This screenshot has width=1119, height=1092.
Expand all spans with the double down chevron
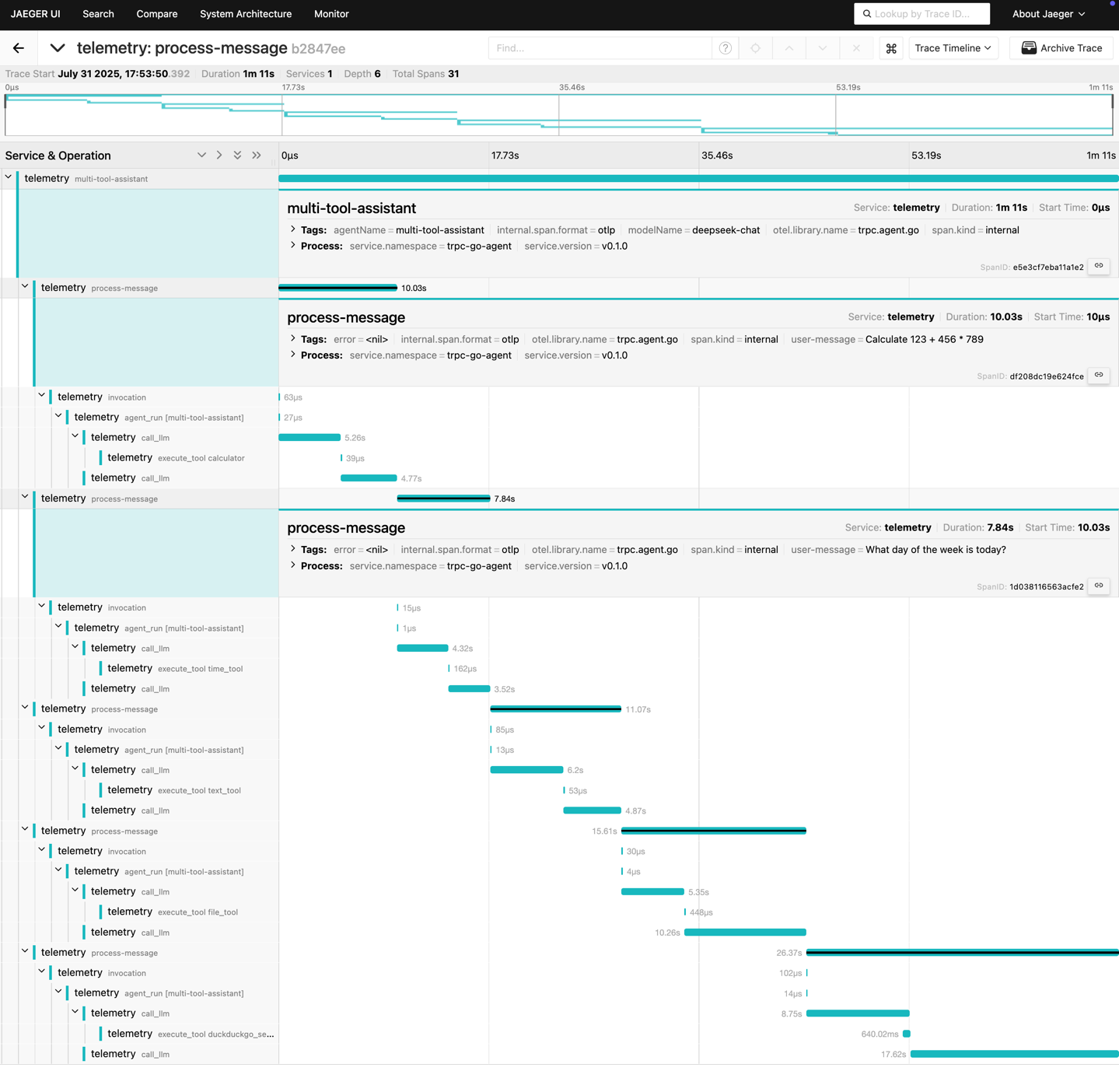tap(238, 156)
